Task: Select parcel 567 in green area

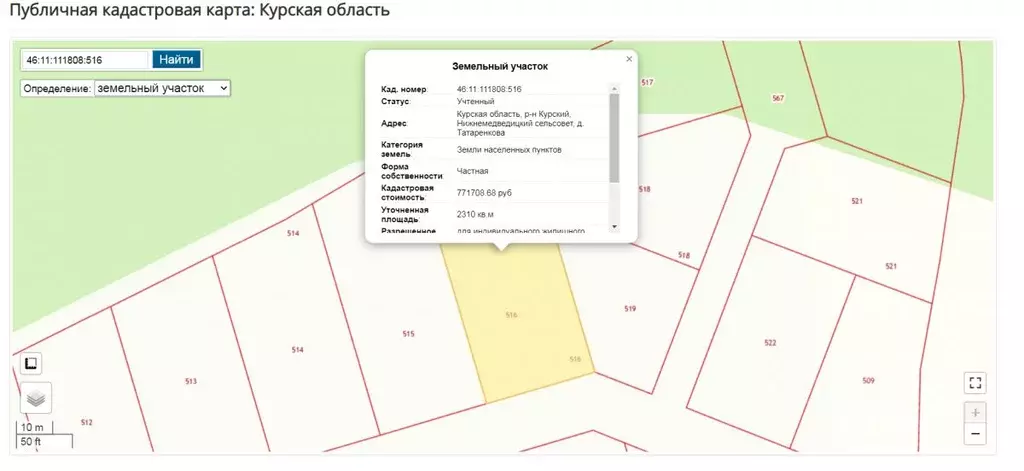Action: point(778,97)
